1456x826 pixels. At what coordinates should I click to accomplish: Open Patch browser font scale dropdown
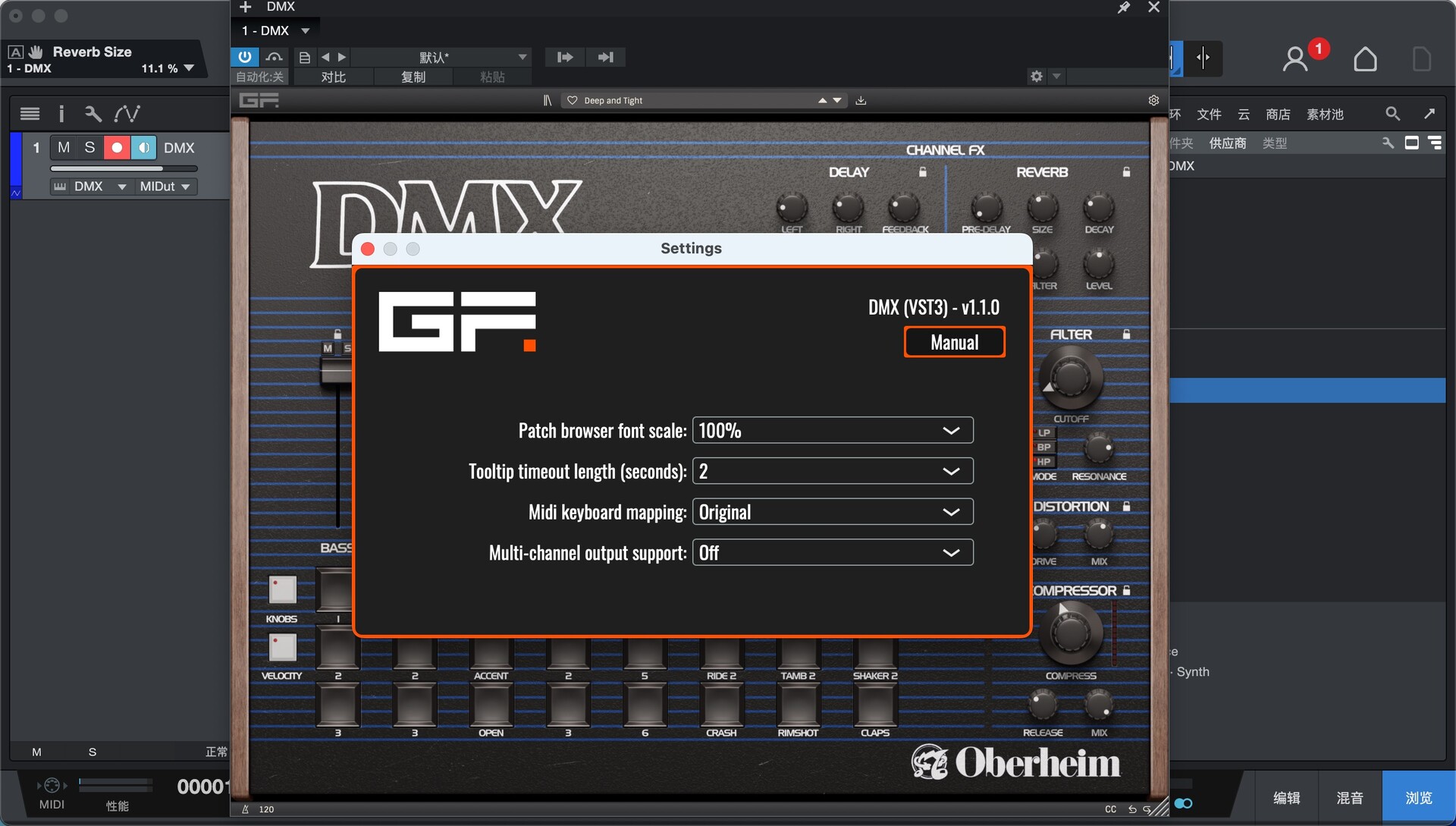pyautogui.click(x=832, y=430)
